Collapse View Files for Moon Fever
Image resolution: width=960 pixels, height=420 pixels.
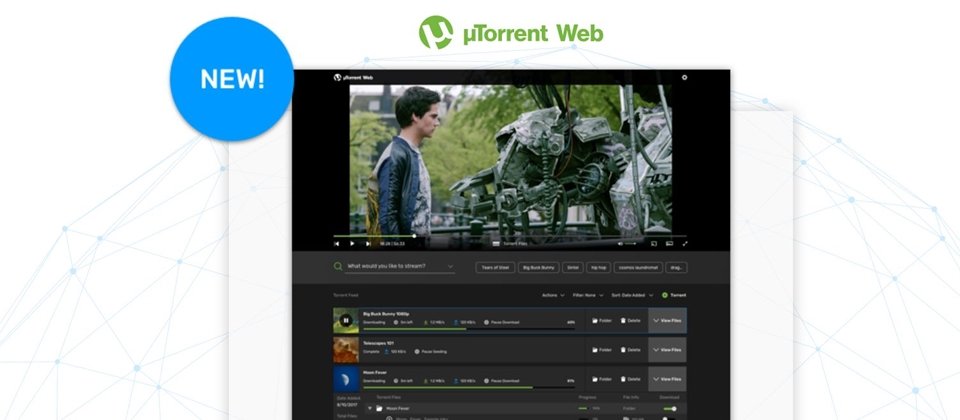(x=667, y=379)
